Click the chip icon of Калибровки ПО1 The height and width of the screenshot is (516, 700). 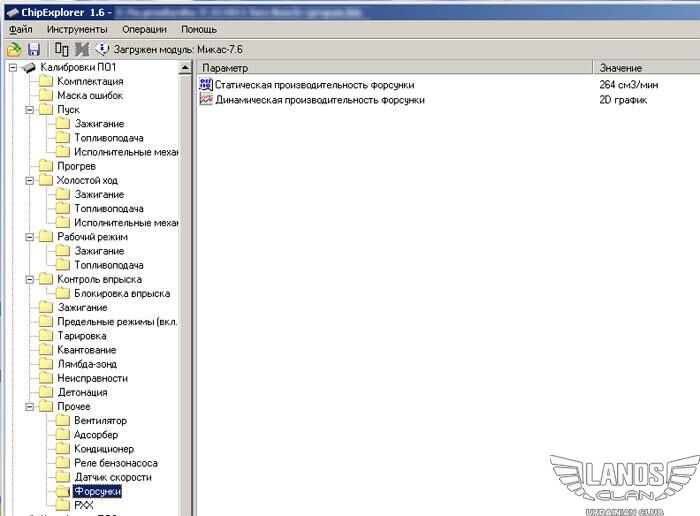(28, 67)
